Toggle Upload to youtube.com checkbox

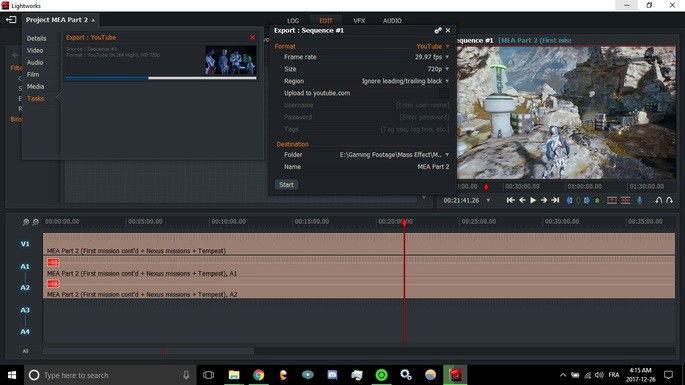click(444, 93)
